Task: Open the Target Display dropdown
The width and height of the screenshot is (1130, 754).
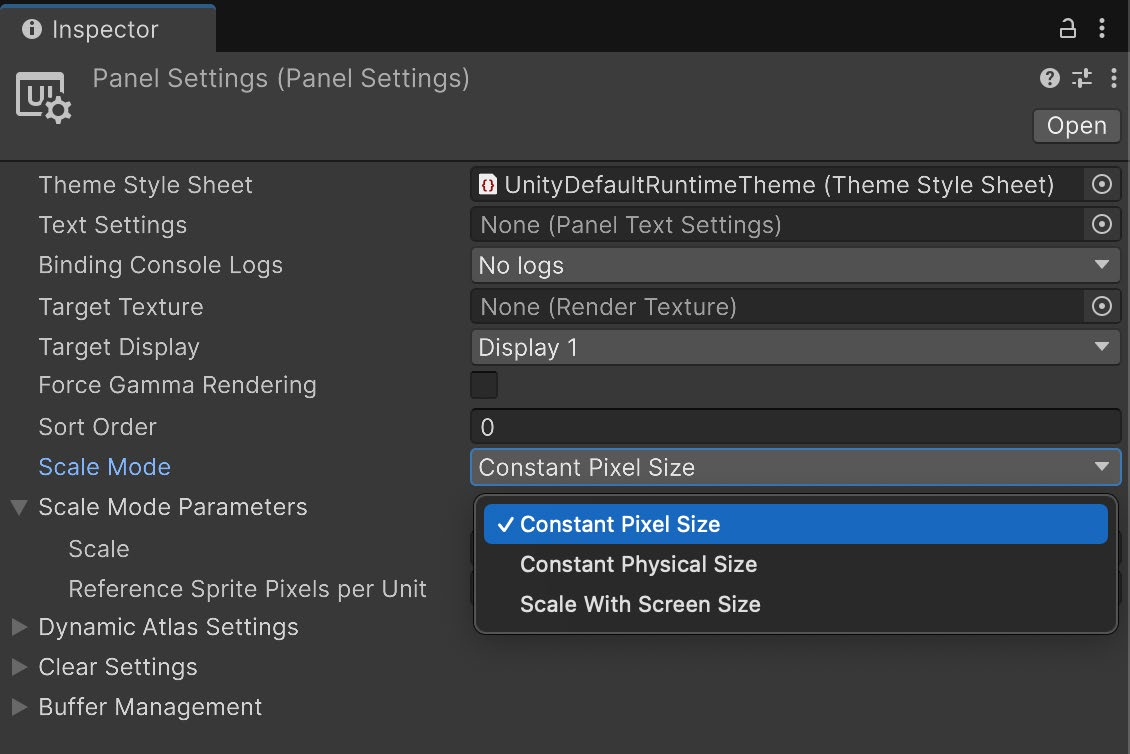Action: tap(796, 347)
